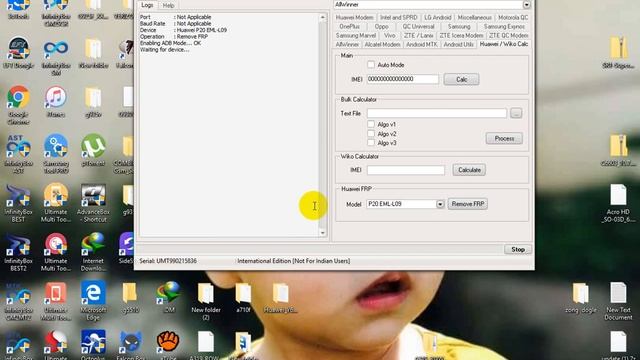This screenshot has width=640, height=360.
Task: Select the Samsung Exynos tab
Action: (504, 27)
